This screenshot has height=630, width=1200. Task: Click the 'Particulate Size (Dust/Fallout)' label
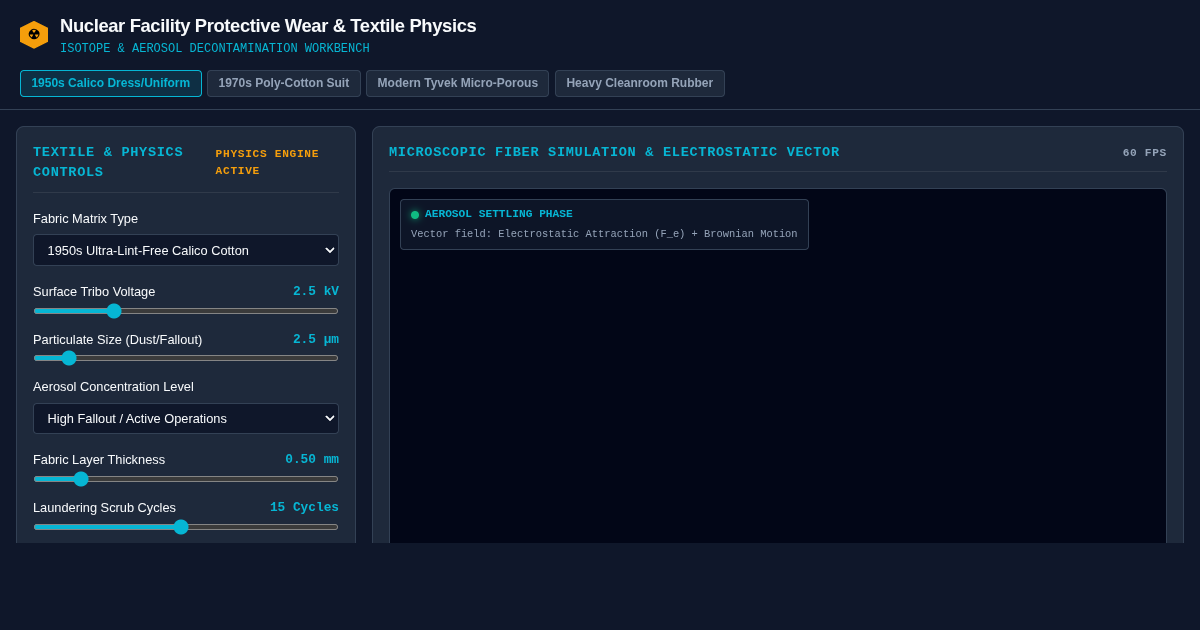click(x=118, y=340)
